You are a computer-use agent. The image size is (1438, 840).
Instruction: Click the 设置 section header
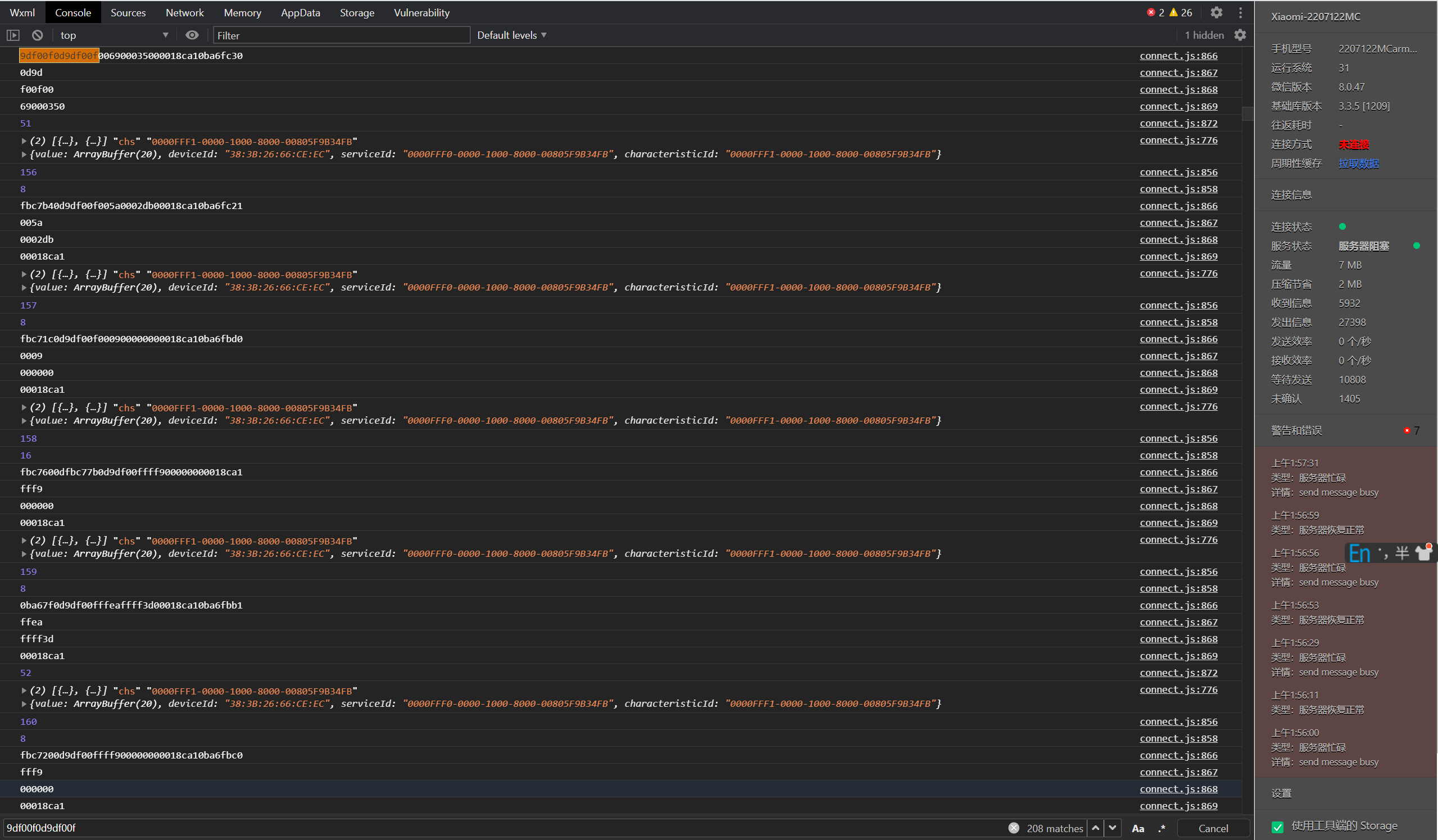pos(1281,793)
